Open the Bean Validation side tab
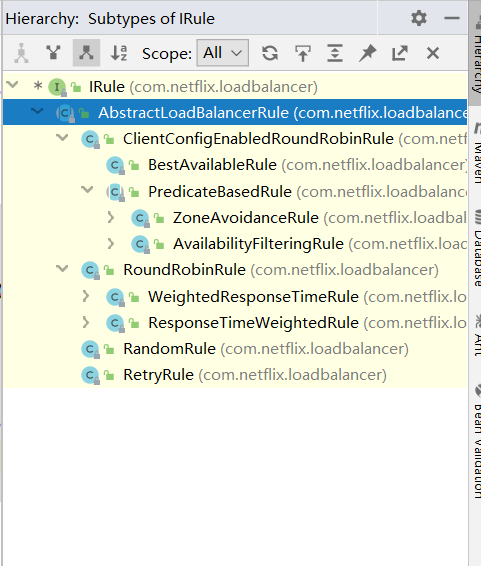 click(477, 442)
